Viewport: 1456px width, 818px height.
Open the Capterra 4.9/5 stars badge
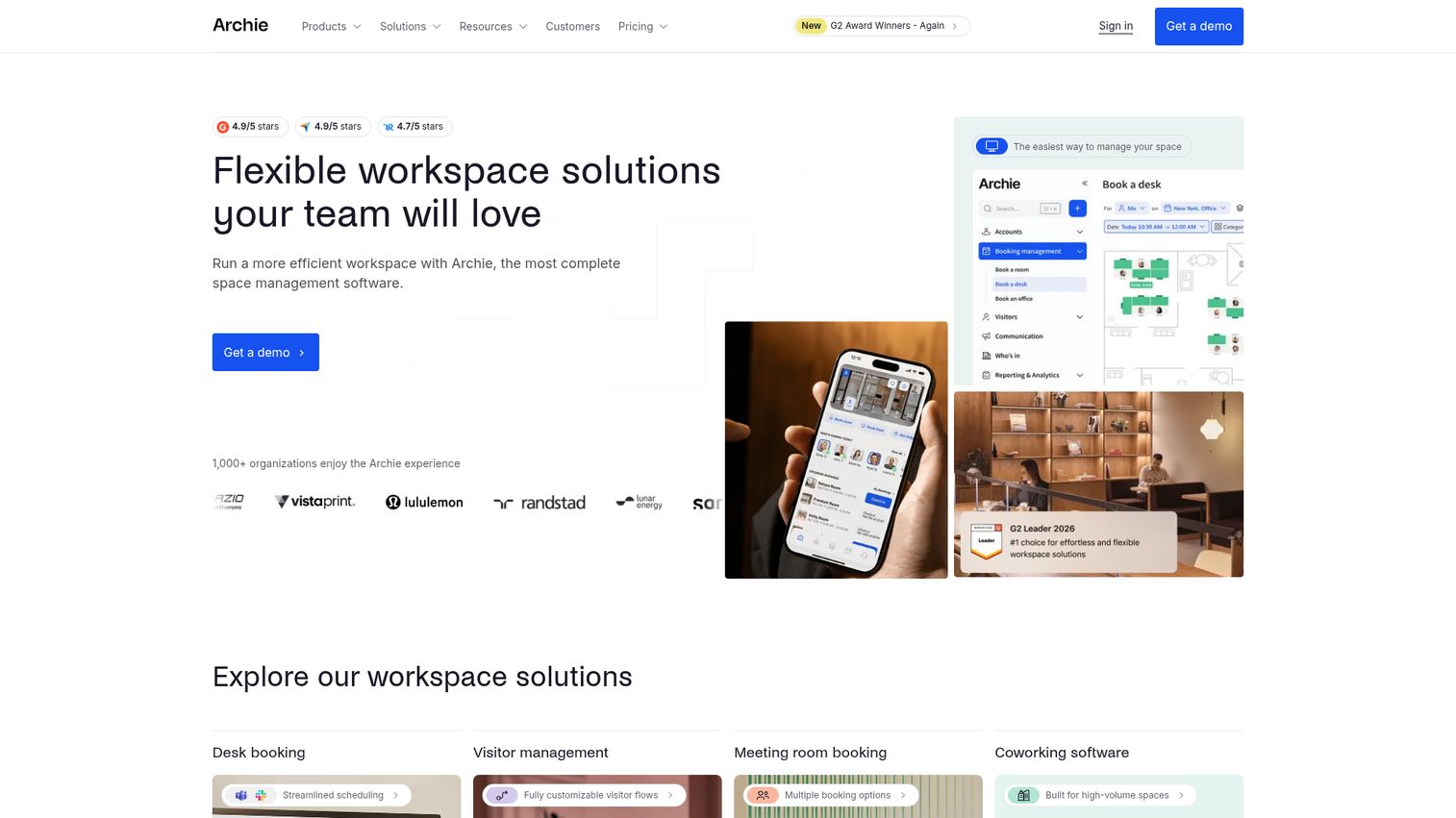coord(333,127)
